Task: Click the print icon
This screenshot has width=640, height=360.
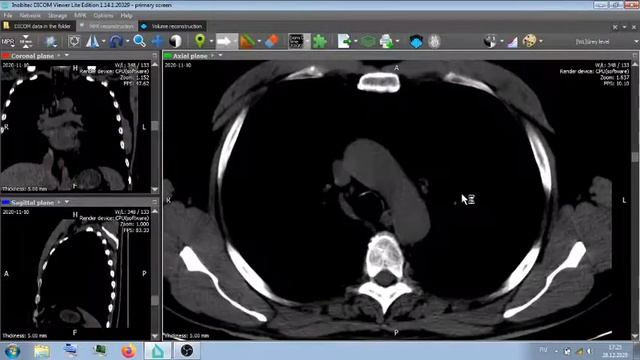Action: click(x=386, y=41)
